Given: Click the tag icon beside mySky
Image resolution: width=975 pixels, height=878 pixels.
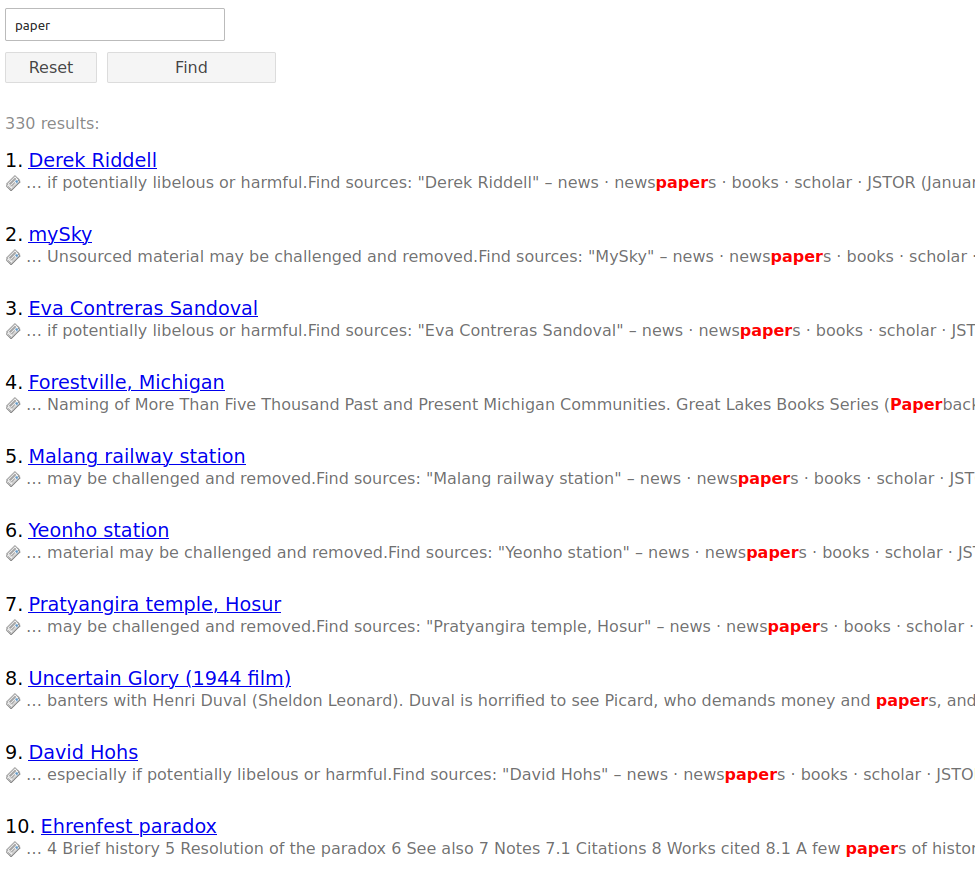Looking at the screenshot, I should [x=13, y=257].
